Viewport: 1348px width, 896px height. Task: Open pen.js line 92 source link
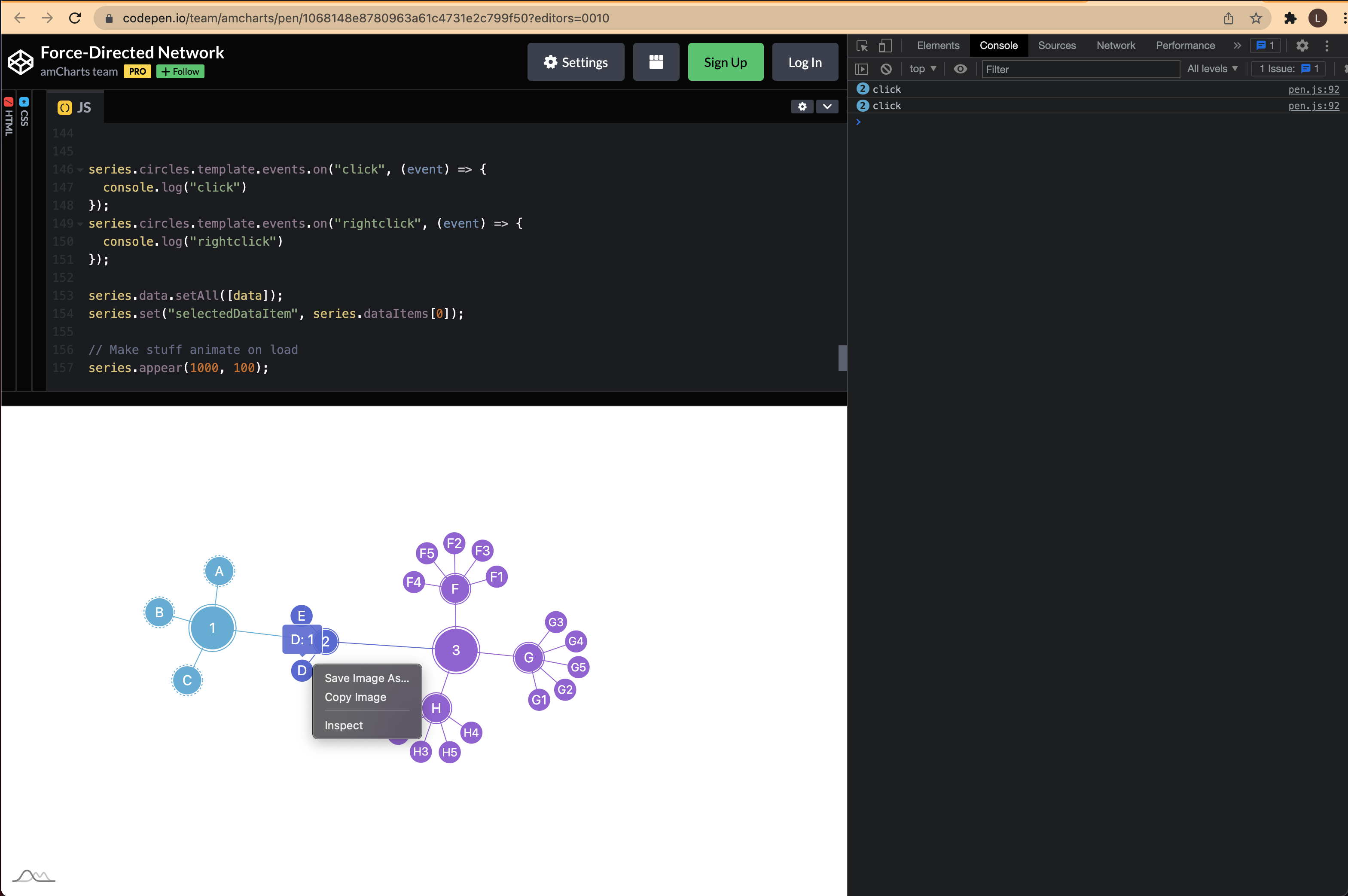click(x=1314, y=89)
